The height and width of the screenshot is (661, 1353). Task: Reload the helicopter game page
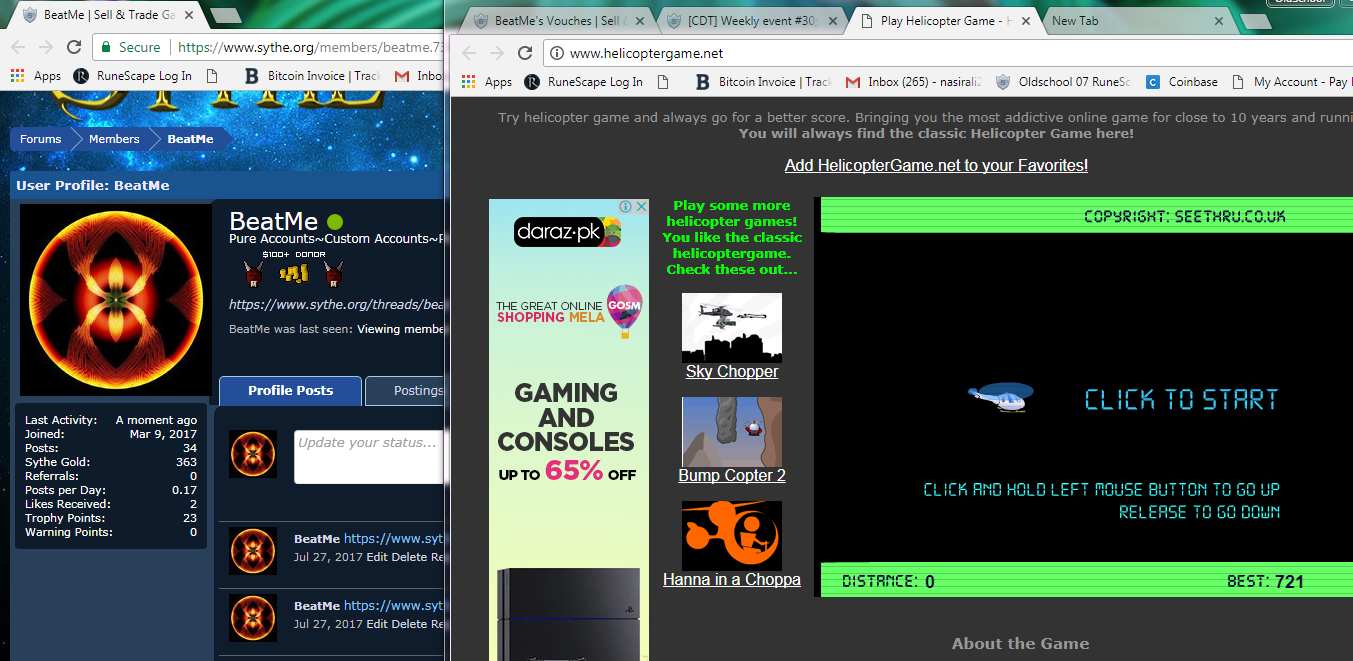[x=525, y=53]
